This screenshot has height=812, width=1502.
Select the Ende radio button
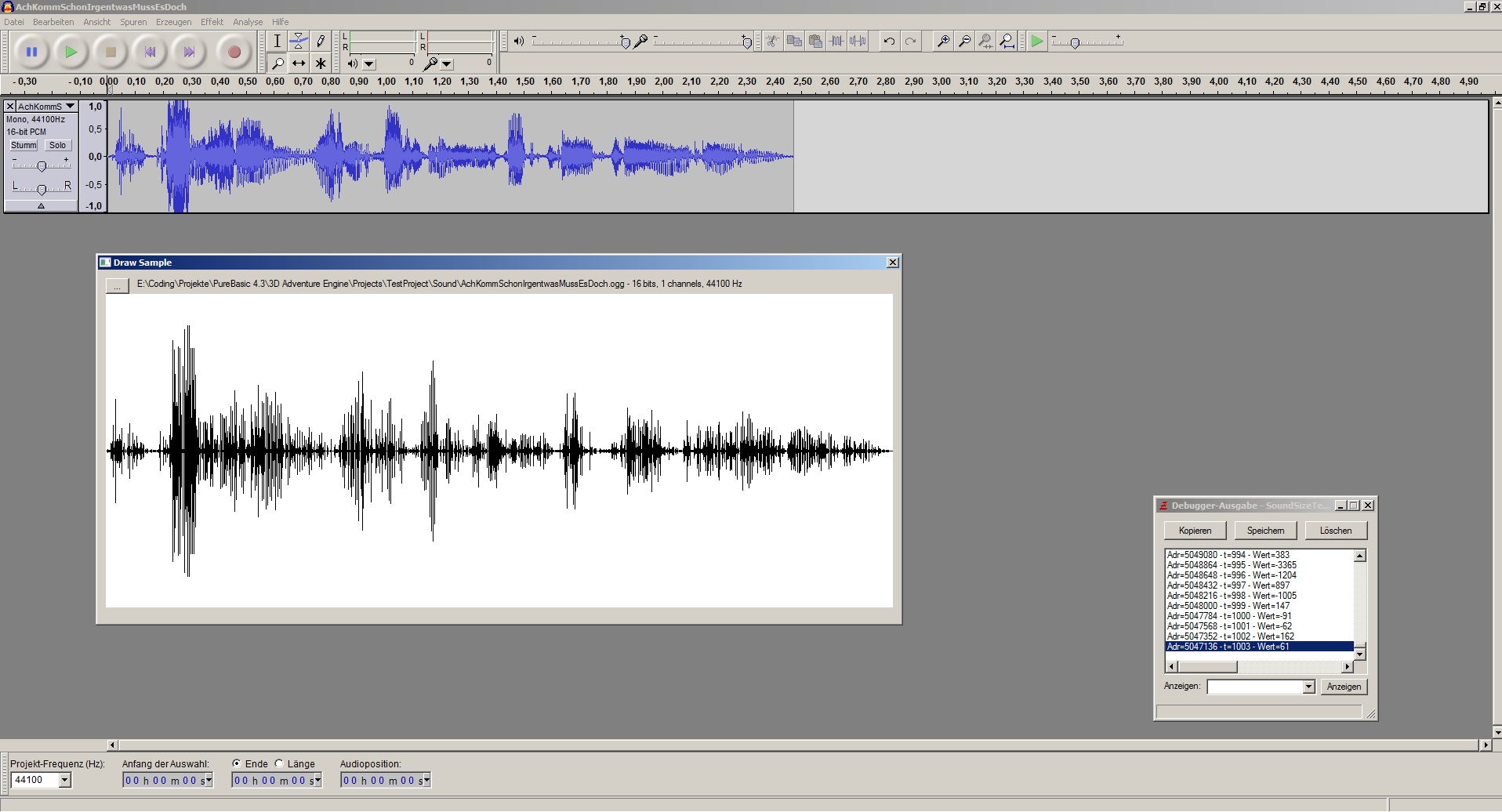(x=237, y=763)
